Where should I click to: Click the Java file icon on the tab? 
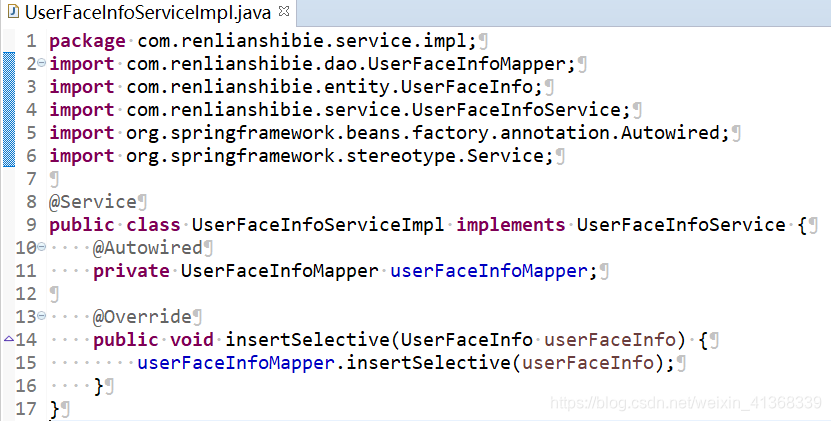(x=14, y=11)
